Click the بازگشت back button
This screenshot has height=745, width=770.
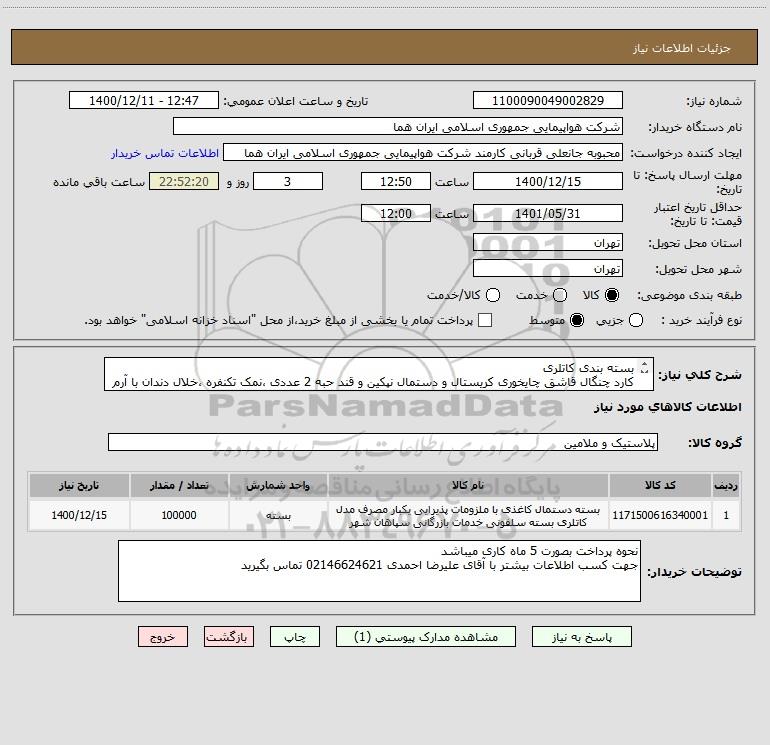(229, 637)
